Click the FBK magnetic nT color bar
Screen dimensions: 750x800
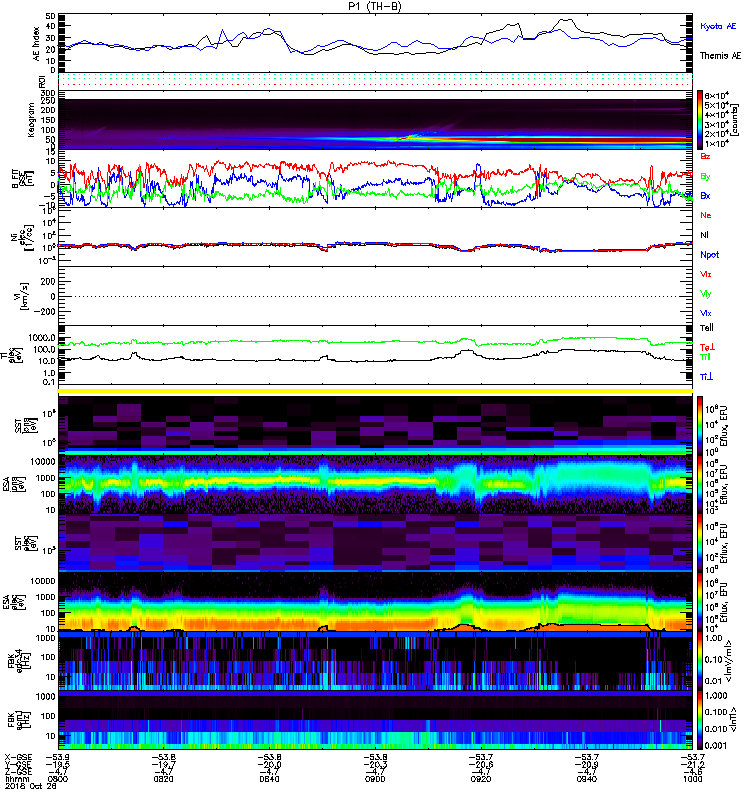coord(700,720)
